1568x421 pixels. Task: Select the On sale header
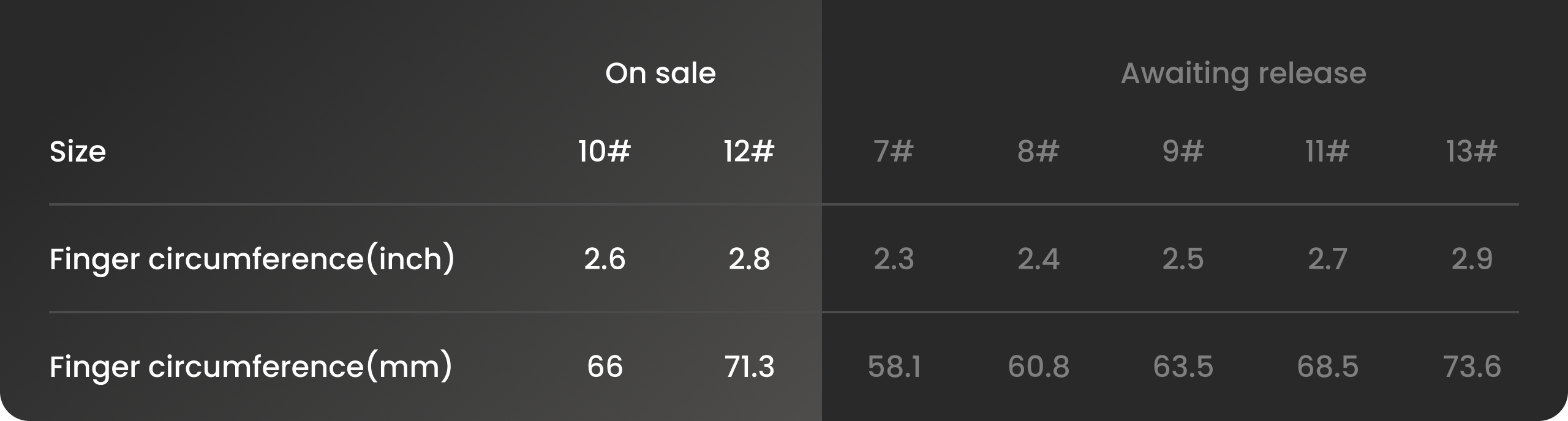[660, 73]
